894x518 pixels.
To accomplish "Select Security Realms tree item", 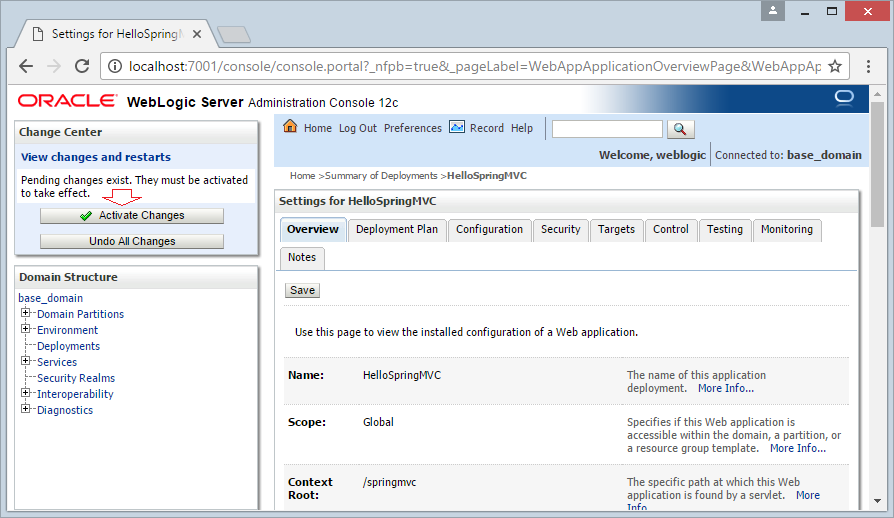I will tap(76, 378).
